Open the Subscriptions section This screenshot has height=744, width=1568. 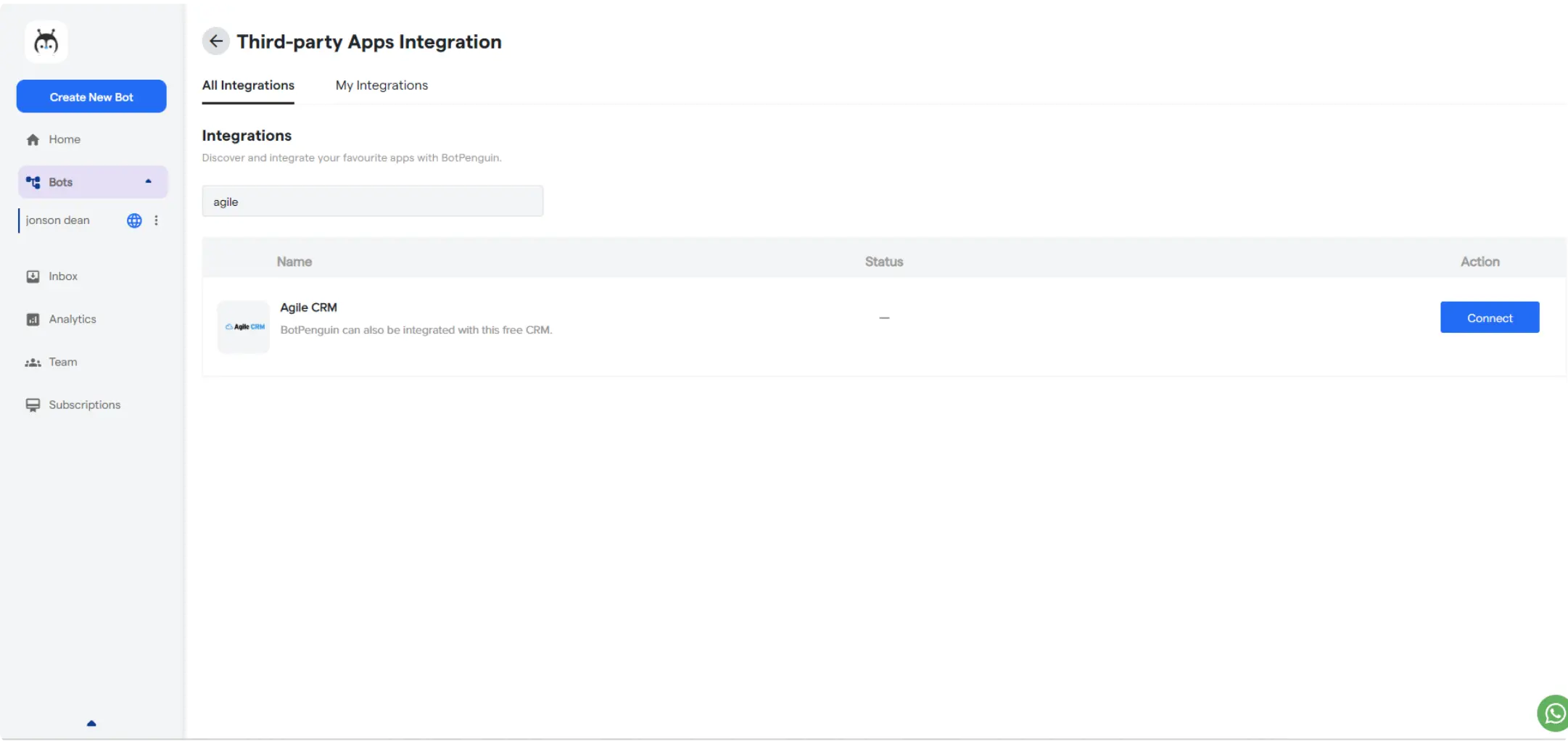coord(84,404)
